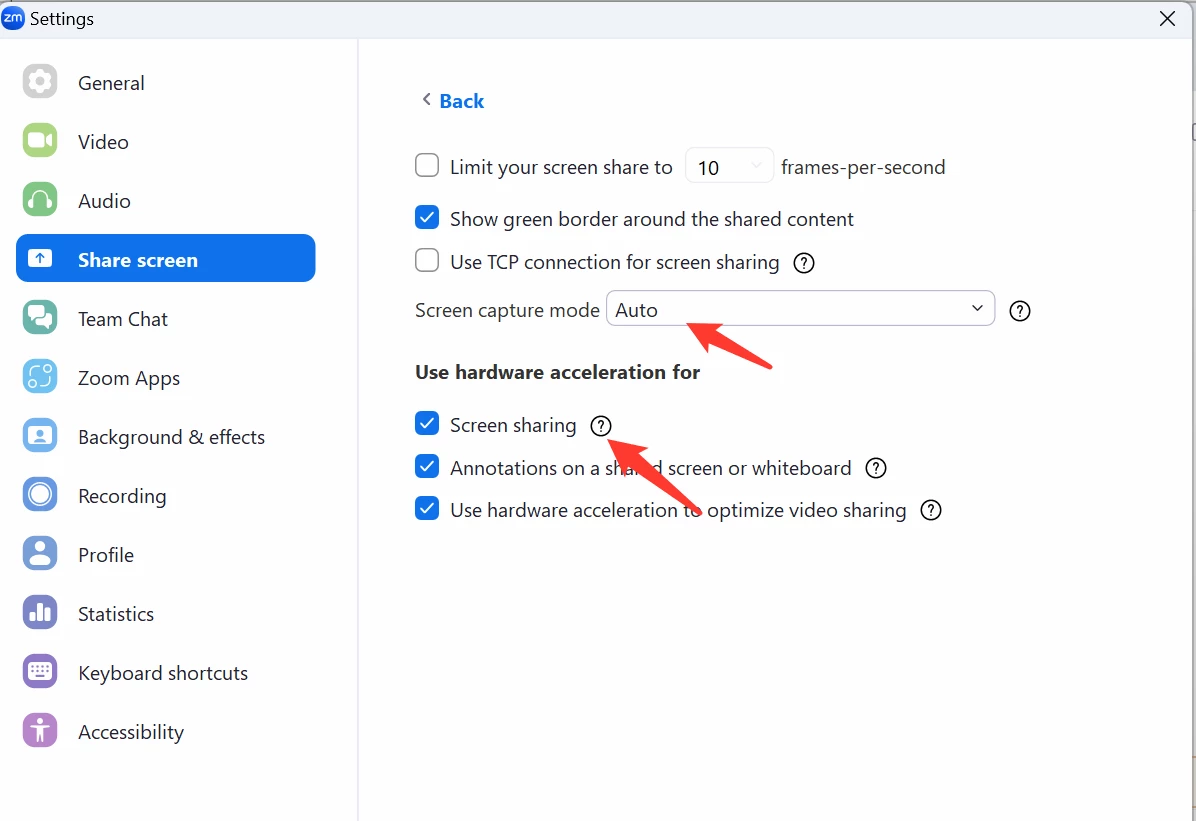Enable Use TCP connection for screen sharing
The image size is (1196, 821).
coord(427,260)
